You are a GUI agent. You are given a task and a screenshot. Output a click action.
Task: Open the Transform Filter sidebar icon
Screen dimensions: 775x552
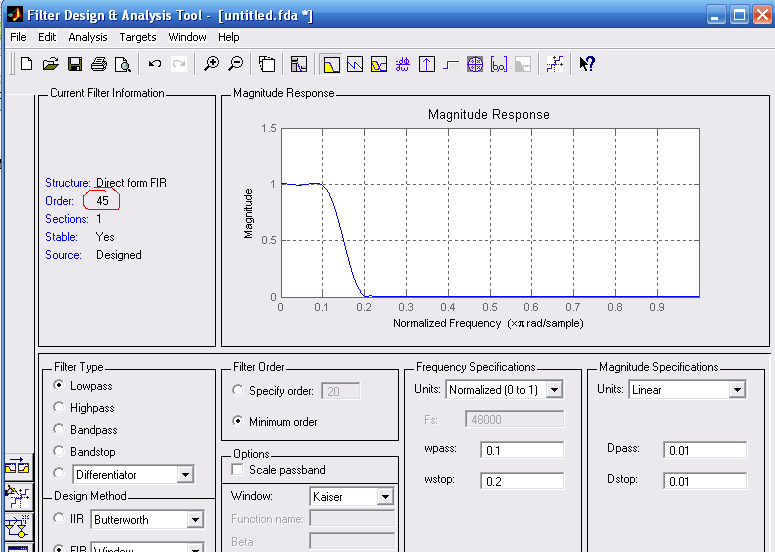point(17,466)
